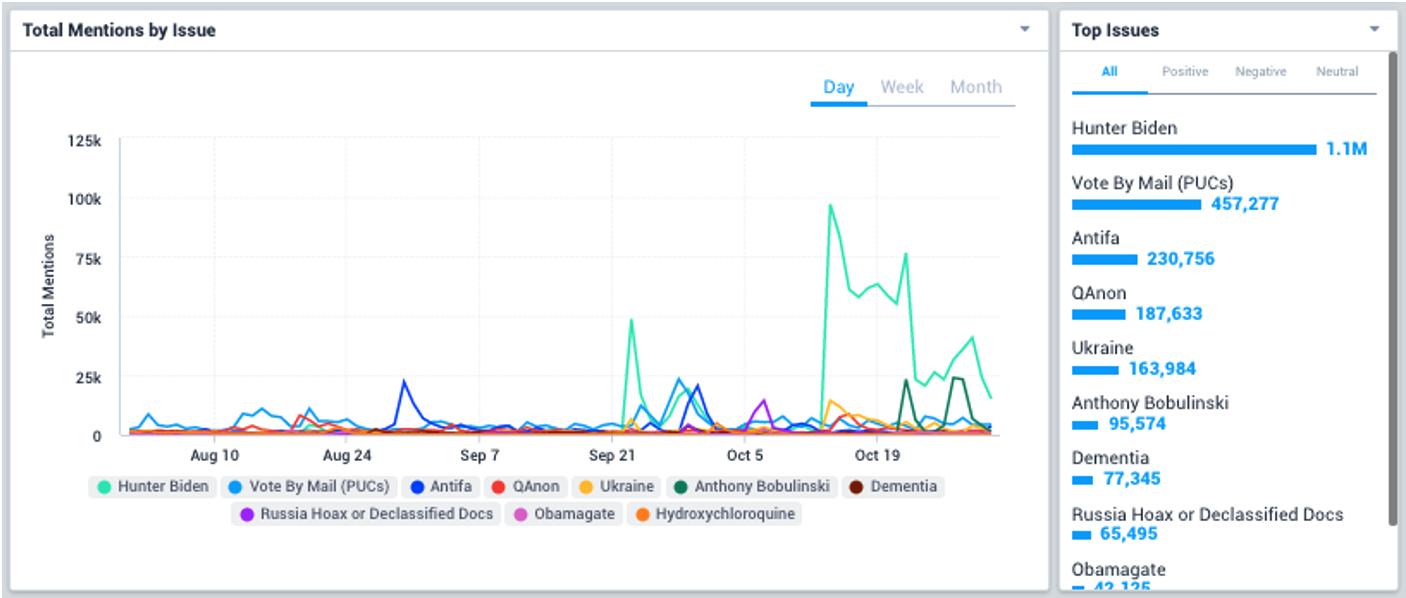1406x598 pixels.
Task: Toggle Vote By Mail (PUCs) legend item
Action: point(309,487)
